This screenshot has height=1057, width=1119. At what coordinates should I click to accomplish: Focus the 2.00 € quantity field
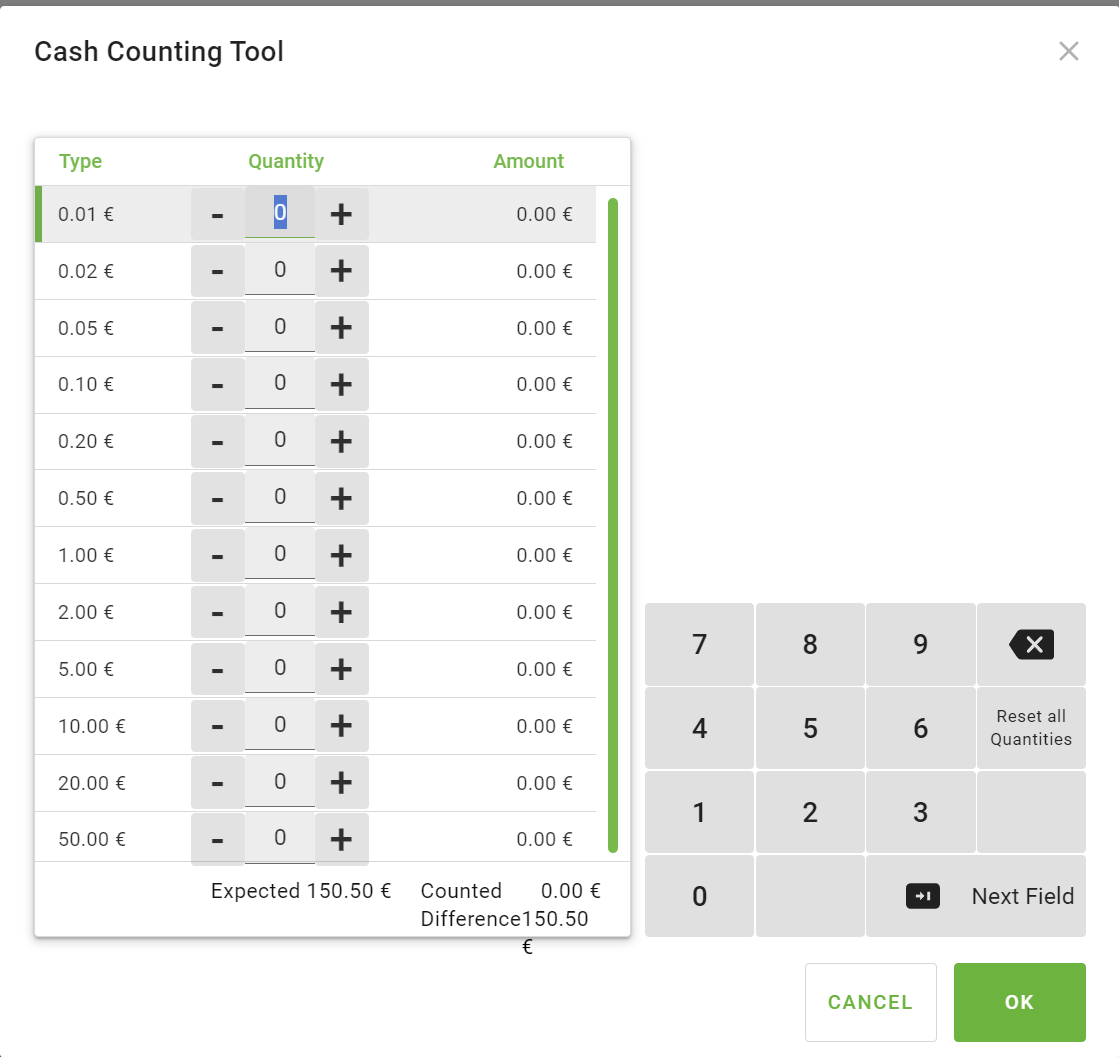(x=280, y=611)
